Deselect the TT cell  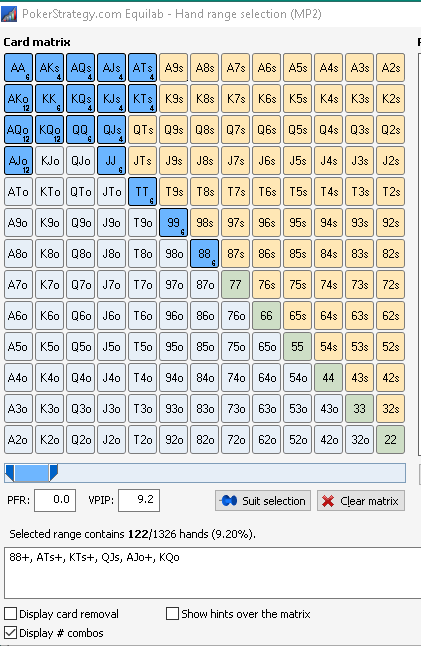point(143,192)
